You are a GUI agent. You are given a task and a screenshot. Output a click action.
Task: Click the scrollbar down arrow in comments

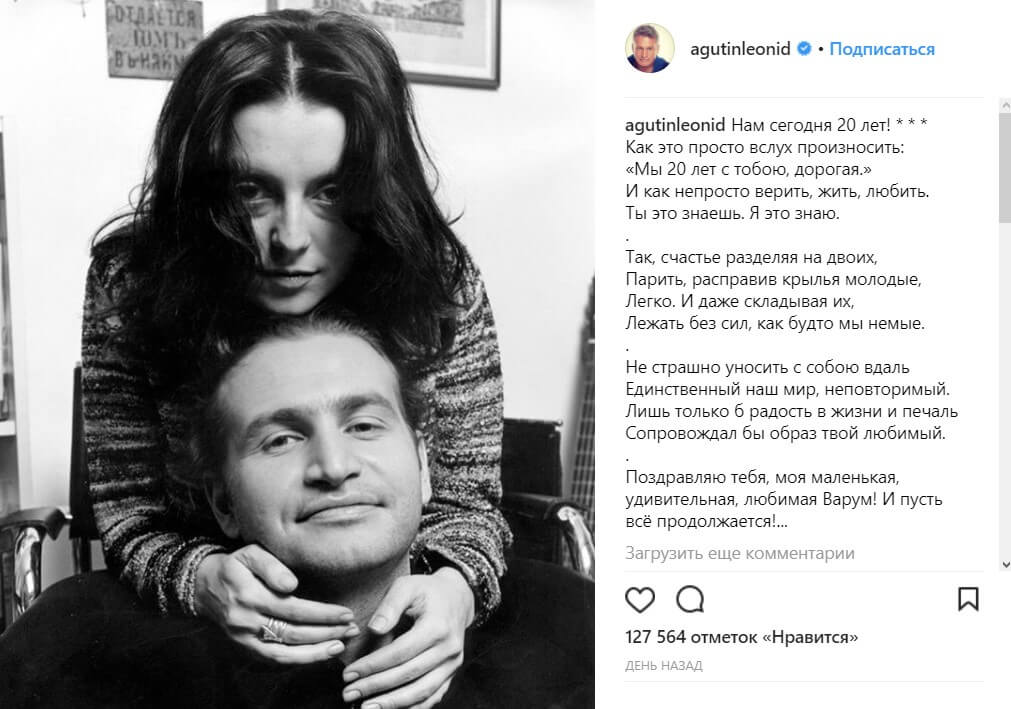click(1005, 564)
